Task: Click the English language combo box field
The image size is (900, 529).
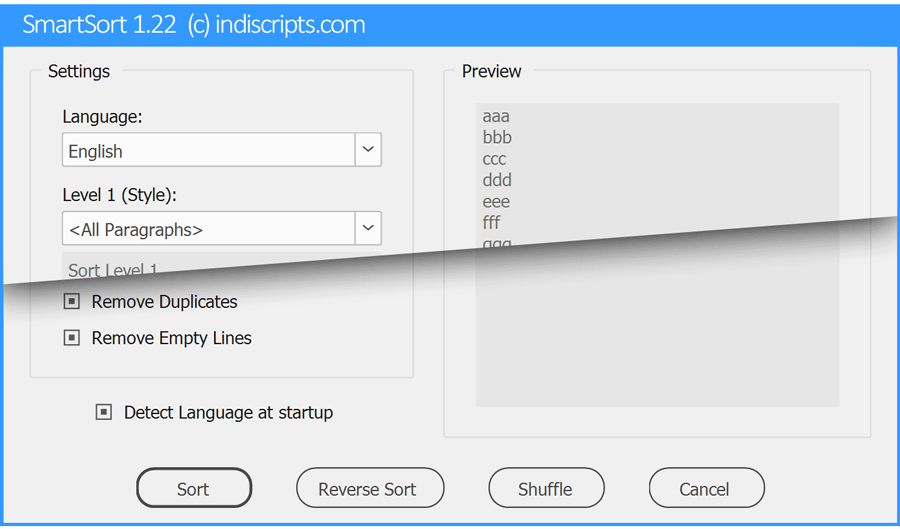Action: coord(208,151)
